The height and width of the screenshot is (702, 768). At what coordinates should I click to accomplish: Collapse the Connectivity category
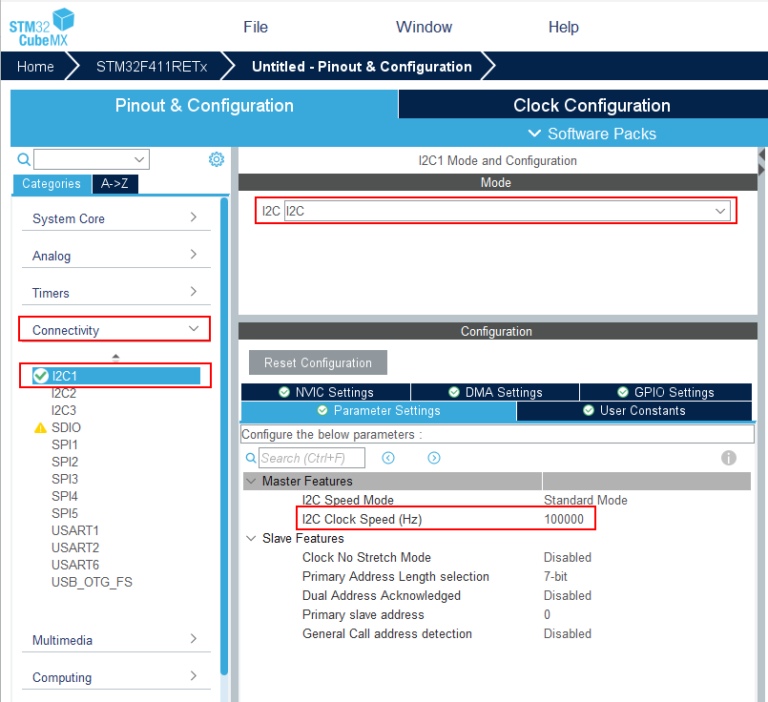(x=116, y=330)
